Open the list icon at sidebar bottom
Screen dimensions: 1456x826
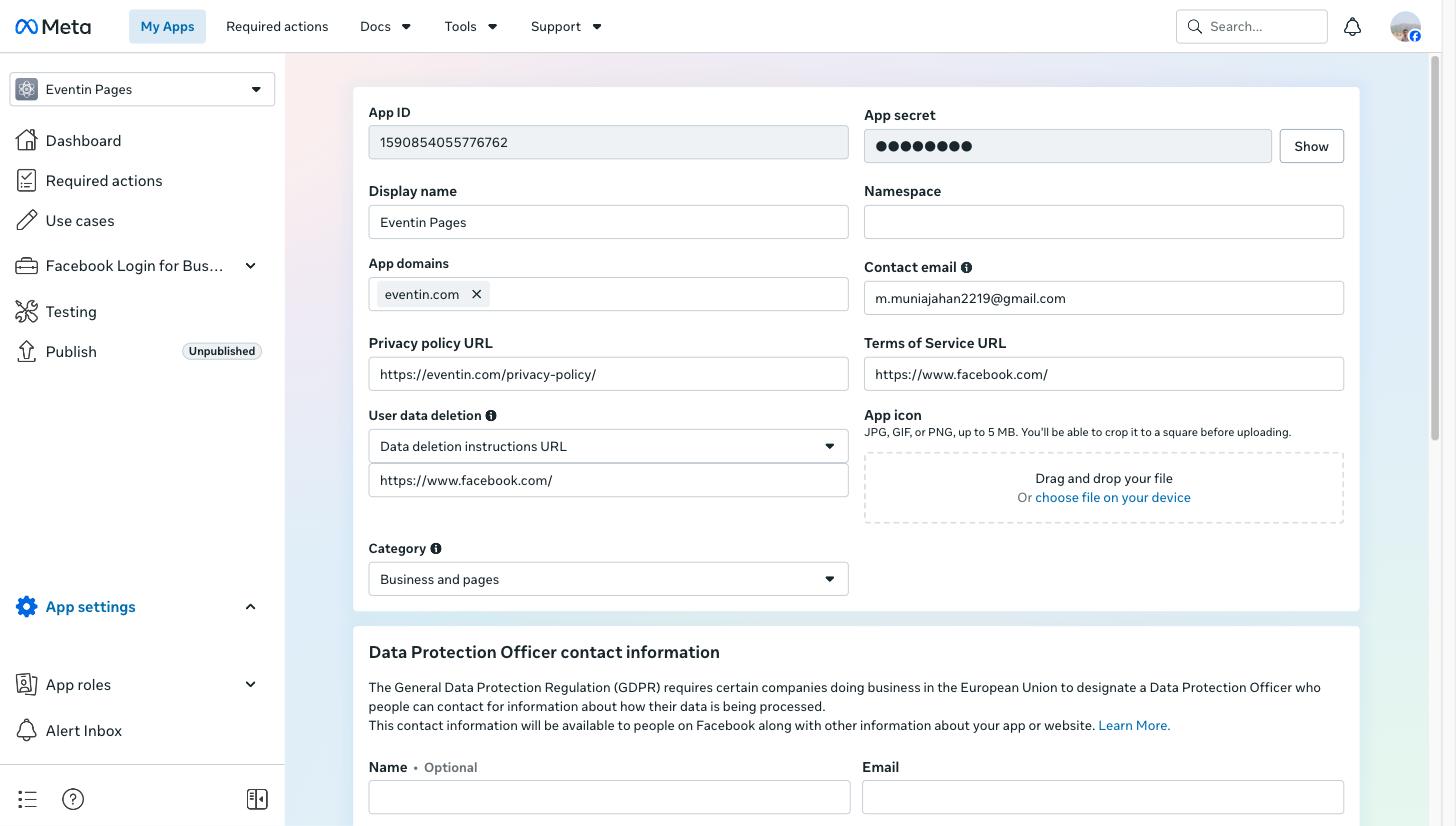click(28, 799)
